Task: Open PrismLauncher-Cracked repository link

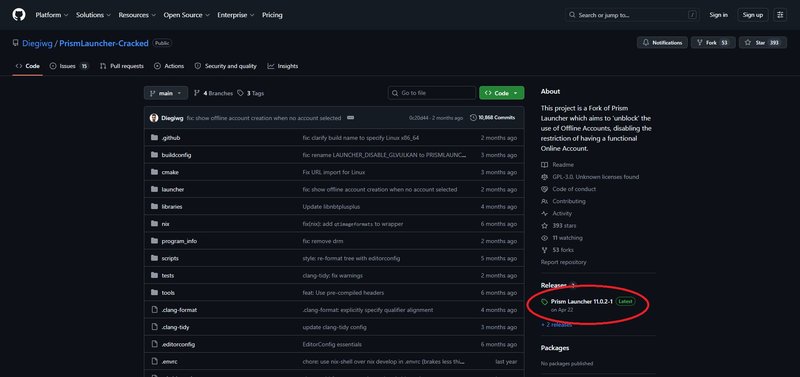Action: [x=104, y=43]
